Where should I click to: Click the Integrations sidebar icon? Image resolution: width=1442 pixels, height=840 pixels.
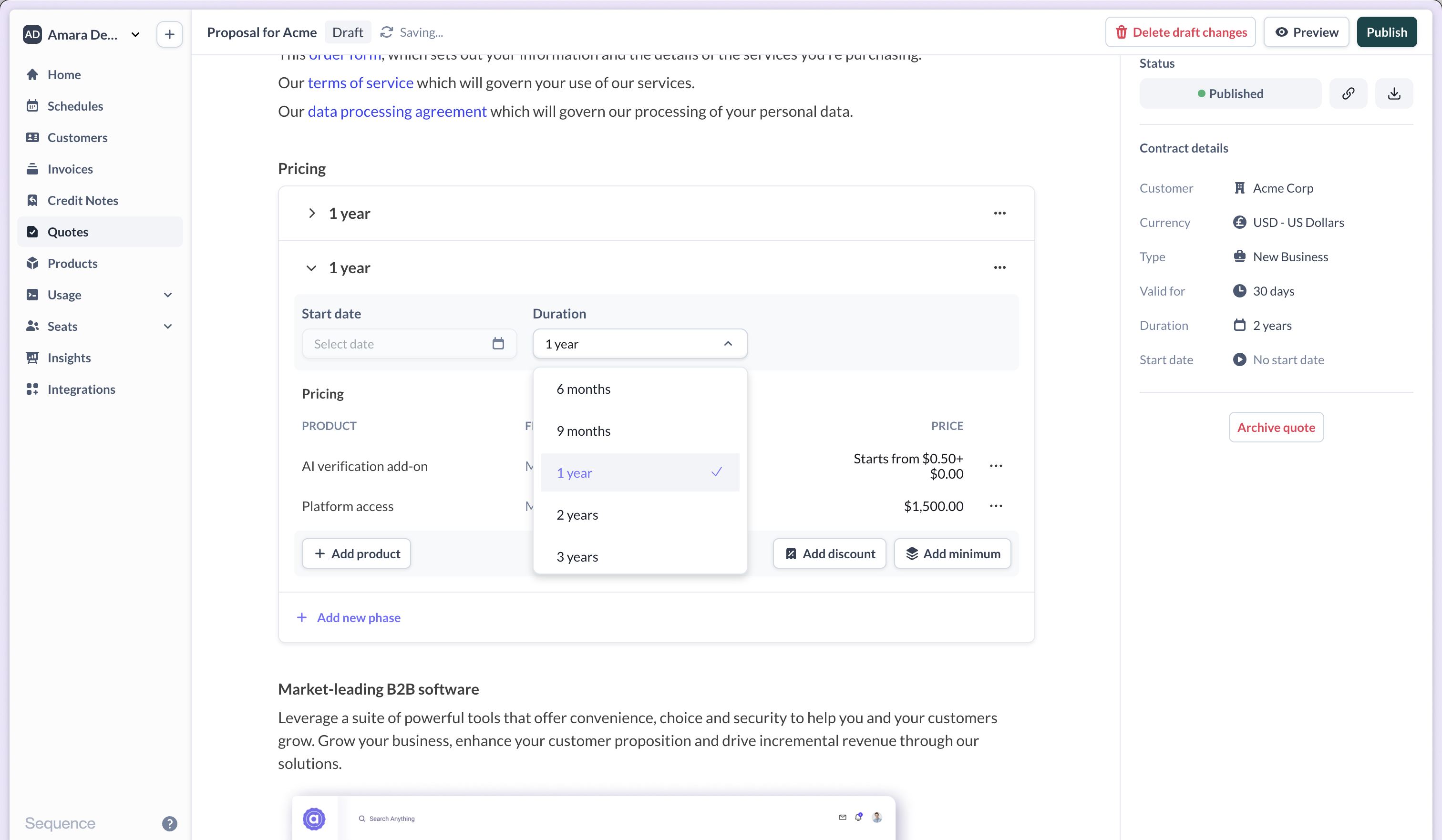(32, 389)
